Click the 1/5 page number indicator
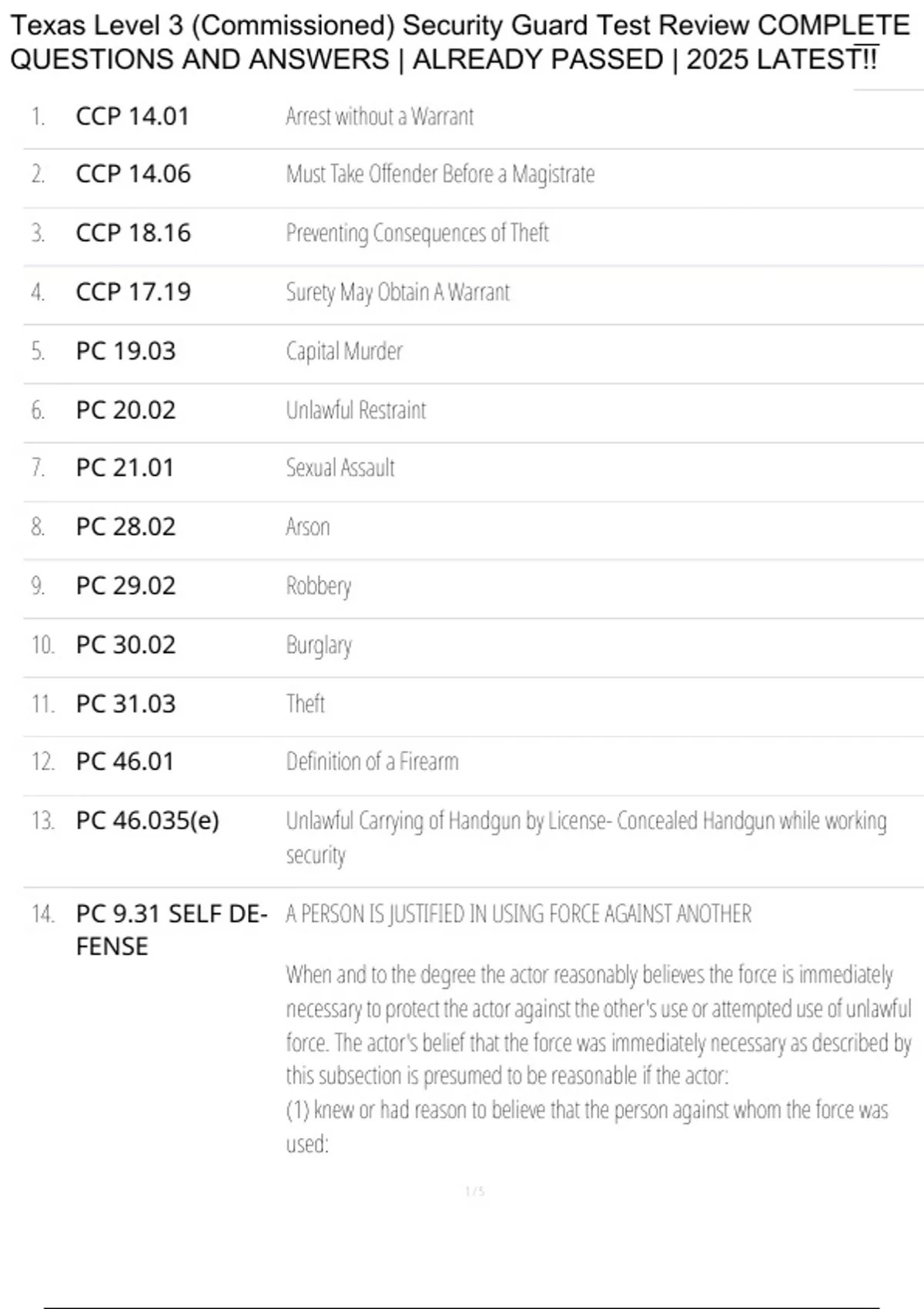The width and height of the screenshot is (924, 1309). click(475, 1191)
